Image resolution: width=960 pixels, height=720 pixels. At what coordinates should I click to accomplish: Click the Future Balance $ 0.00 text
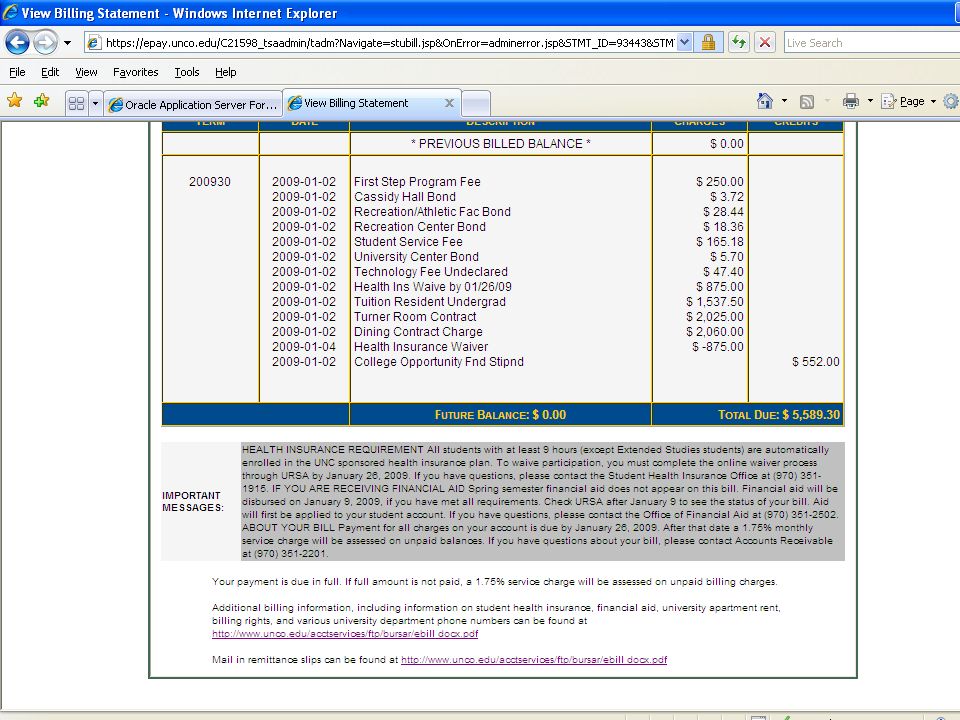point(500,414)
